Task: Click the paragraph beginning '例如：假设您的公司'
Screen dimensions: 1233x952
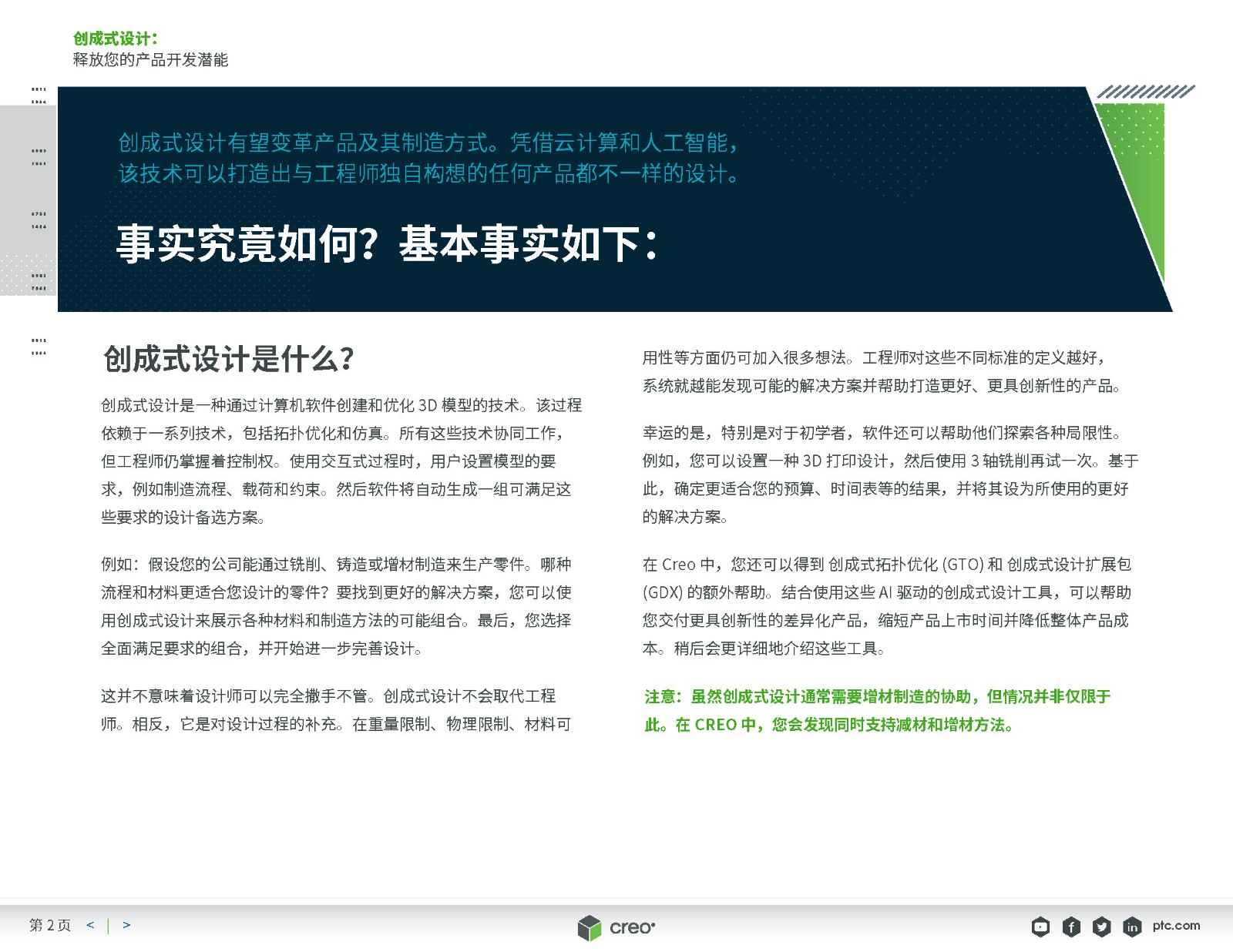Action: 336,606
